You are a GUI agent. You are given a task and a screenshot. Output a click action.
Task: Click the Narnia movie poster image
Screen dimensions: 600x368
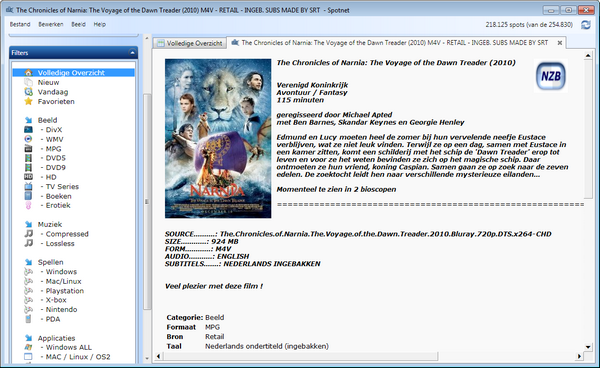point(218,138)
